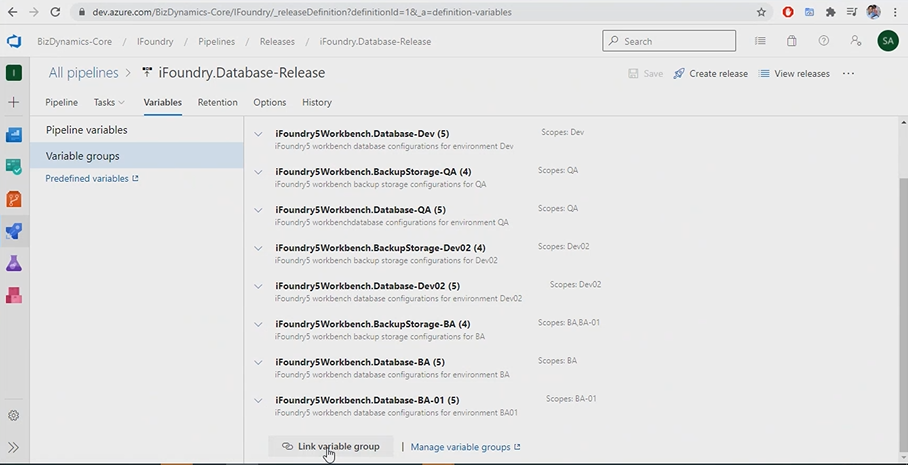Open the Artifacts icon in sidebar
The image size is (908, 465).
pyautogui.click(x=14, y=296)
